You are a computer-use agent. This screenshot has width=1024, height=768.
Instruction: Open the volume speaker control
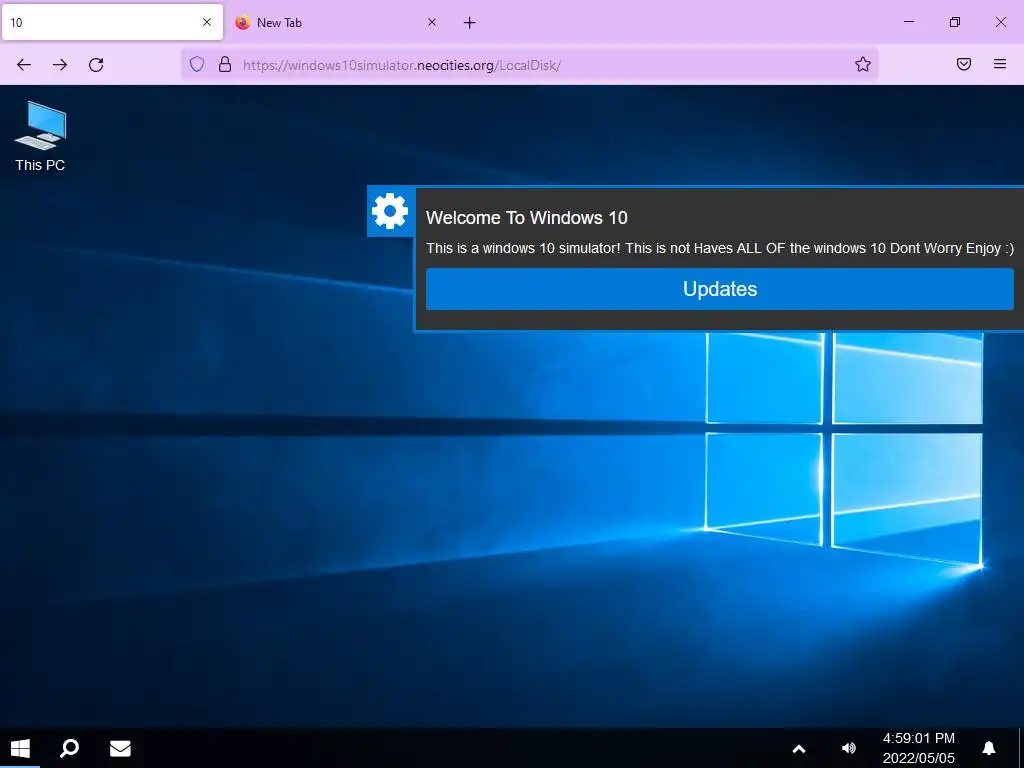pos(849,748)
